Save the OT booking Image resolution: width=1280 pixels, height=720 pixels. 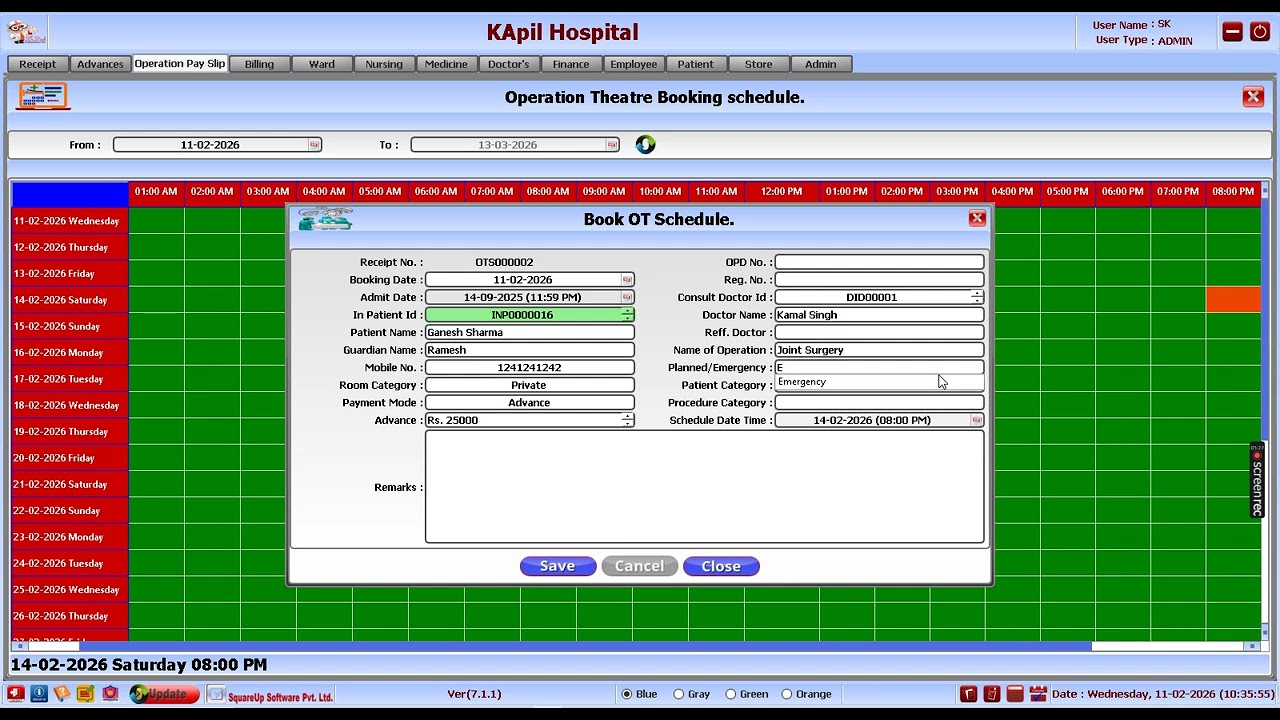pos(558,566)
